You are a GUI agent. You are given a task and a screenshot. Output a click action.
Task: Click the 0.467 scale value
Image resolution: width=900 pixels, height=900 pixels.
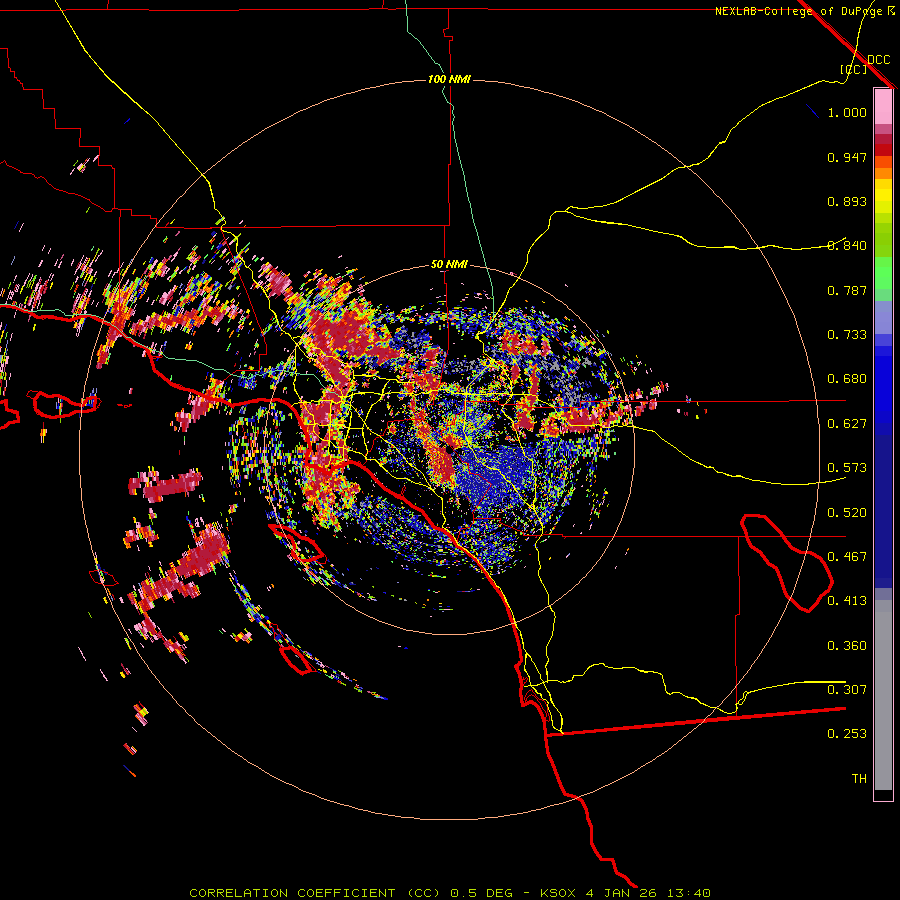click(847, 557)
